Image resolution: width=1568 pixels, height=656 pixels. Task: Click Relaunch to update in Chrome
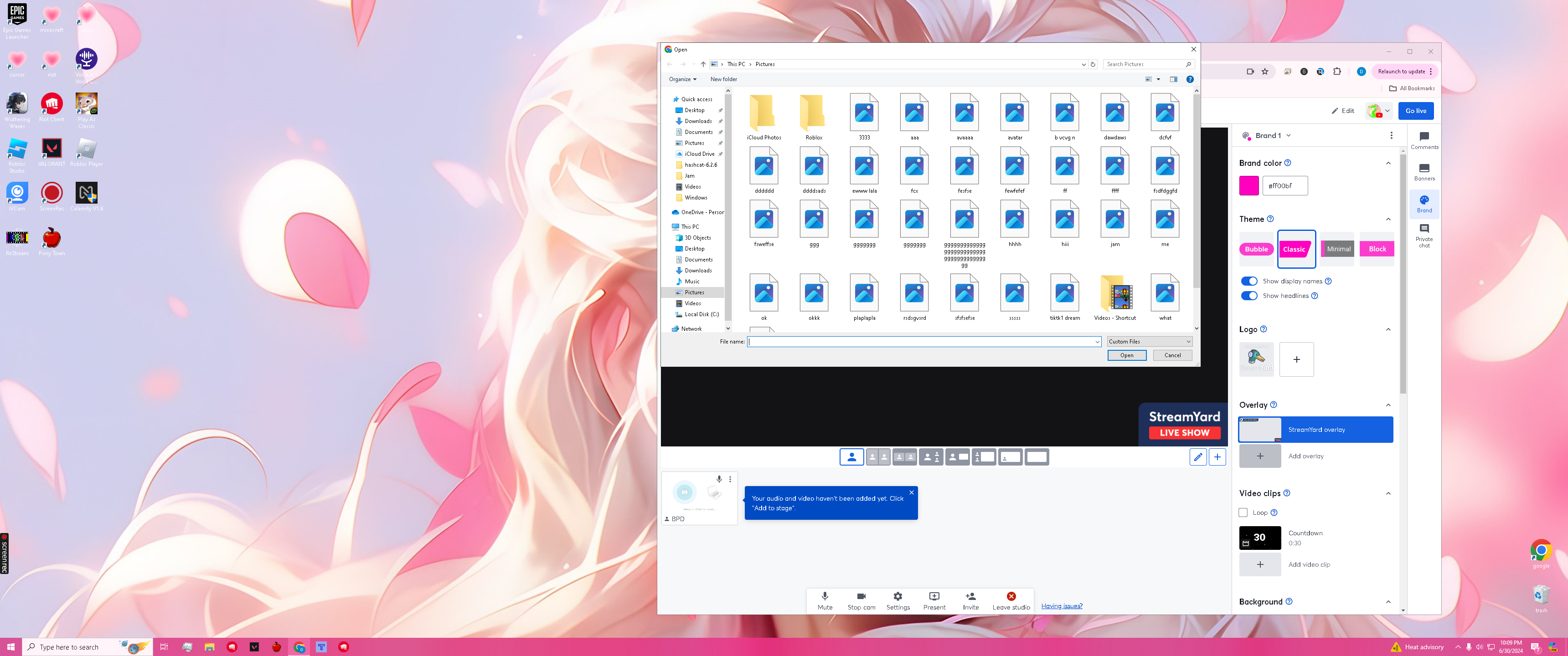click(1404, 72)
